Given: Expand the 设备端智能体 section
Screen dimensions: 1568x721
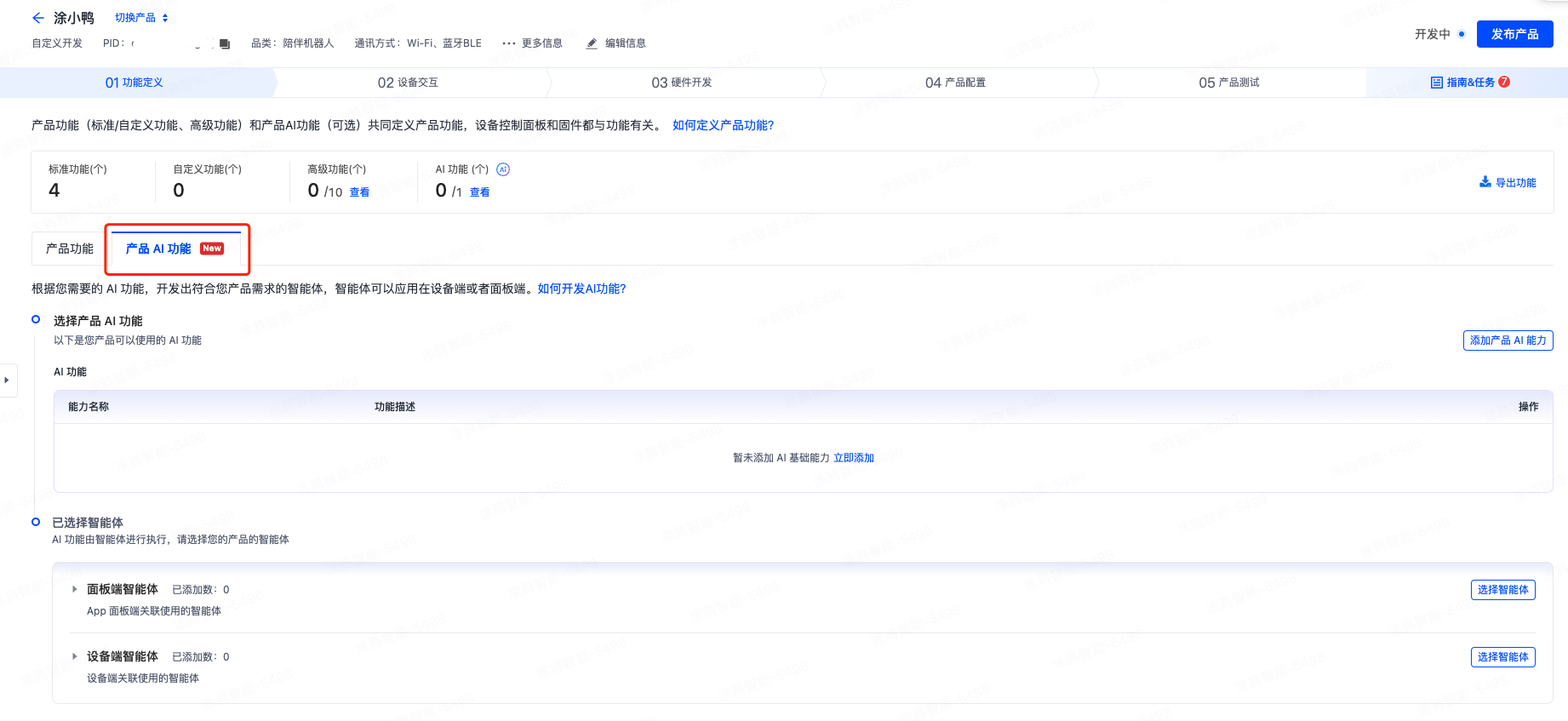Looking at the screenshot, I should pos(75,656).
